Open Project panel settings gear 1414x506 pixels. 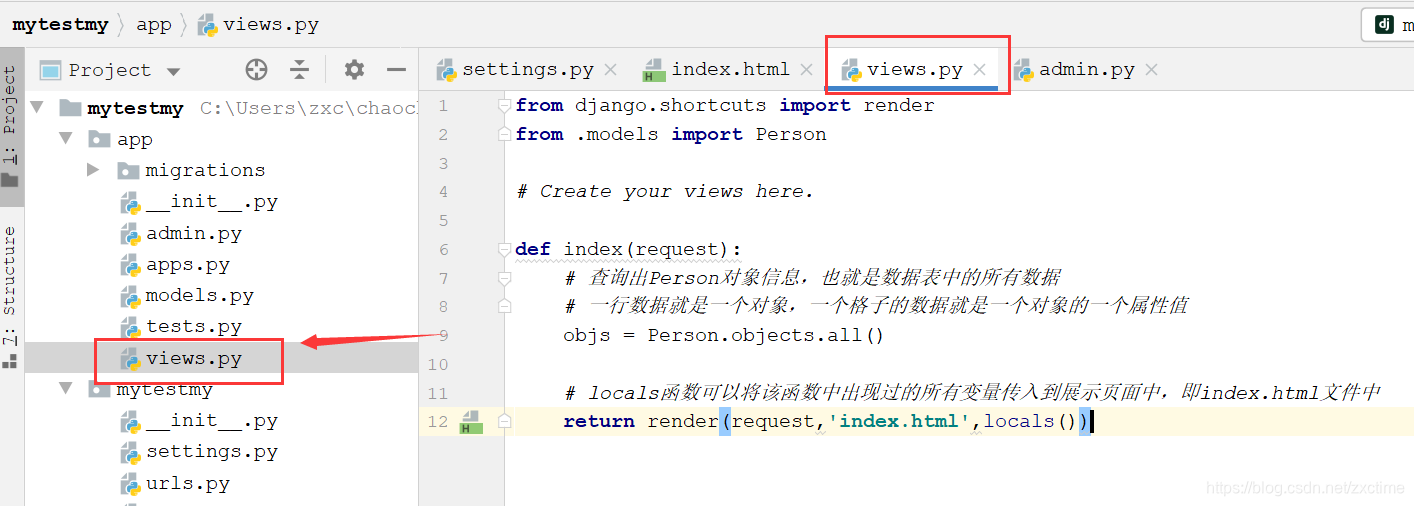point(354,70)
